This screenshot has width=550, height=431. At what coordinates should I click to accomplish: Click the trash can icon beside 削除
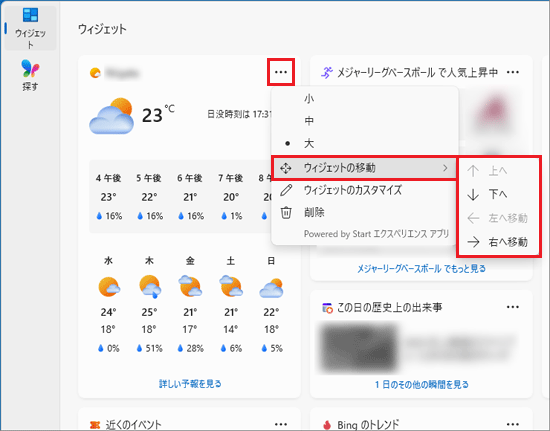286,213
